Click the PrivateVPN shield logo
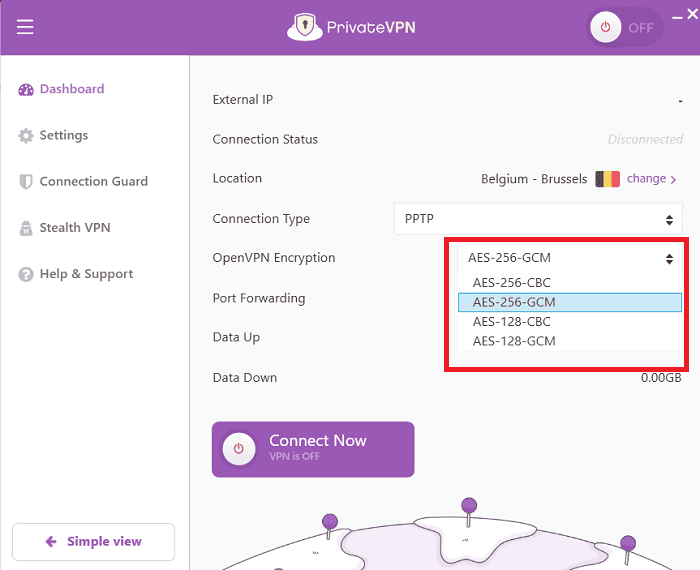Viewport: 700px width, 570px height. pos(304,27)
